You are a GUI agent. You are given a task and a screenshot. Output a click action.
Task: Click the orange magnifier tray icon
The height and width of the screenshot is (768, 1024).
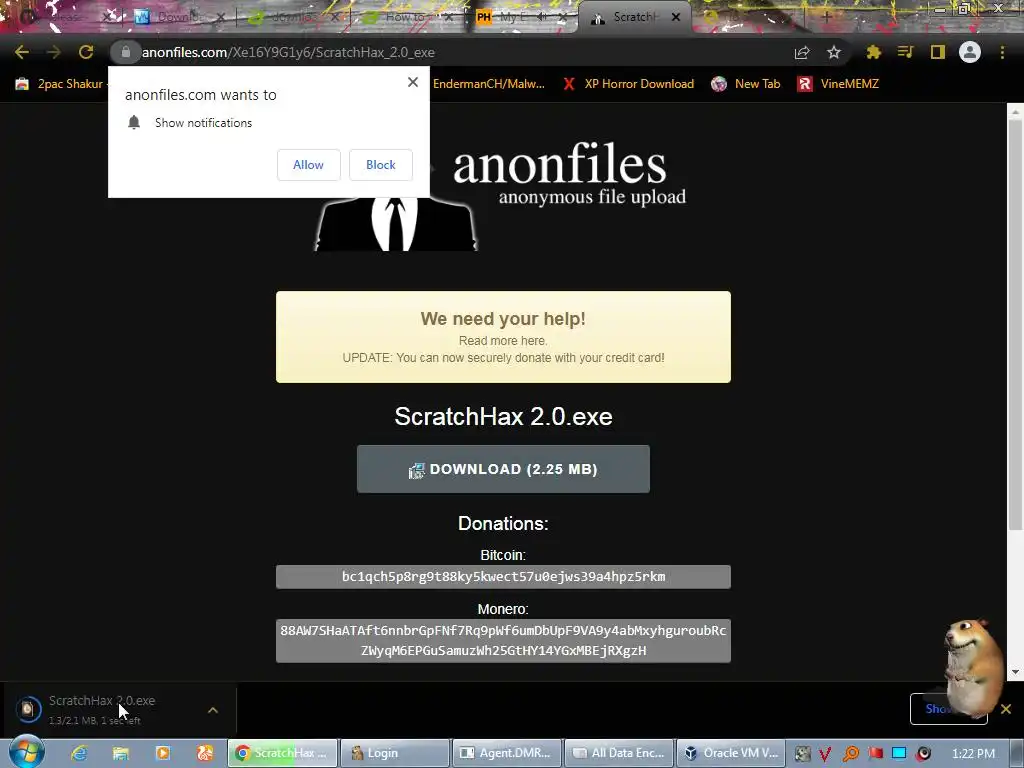coord(850,754)
